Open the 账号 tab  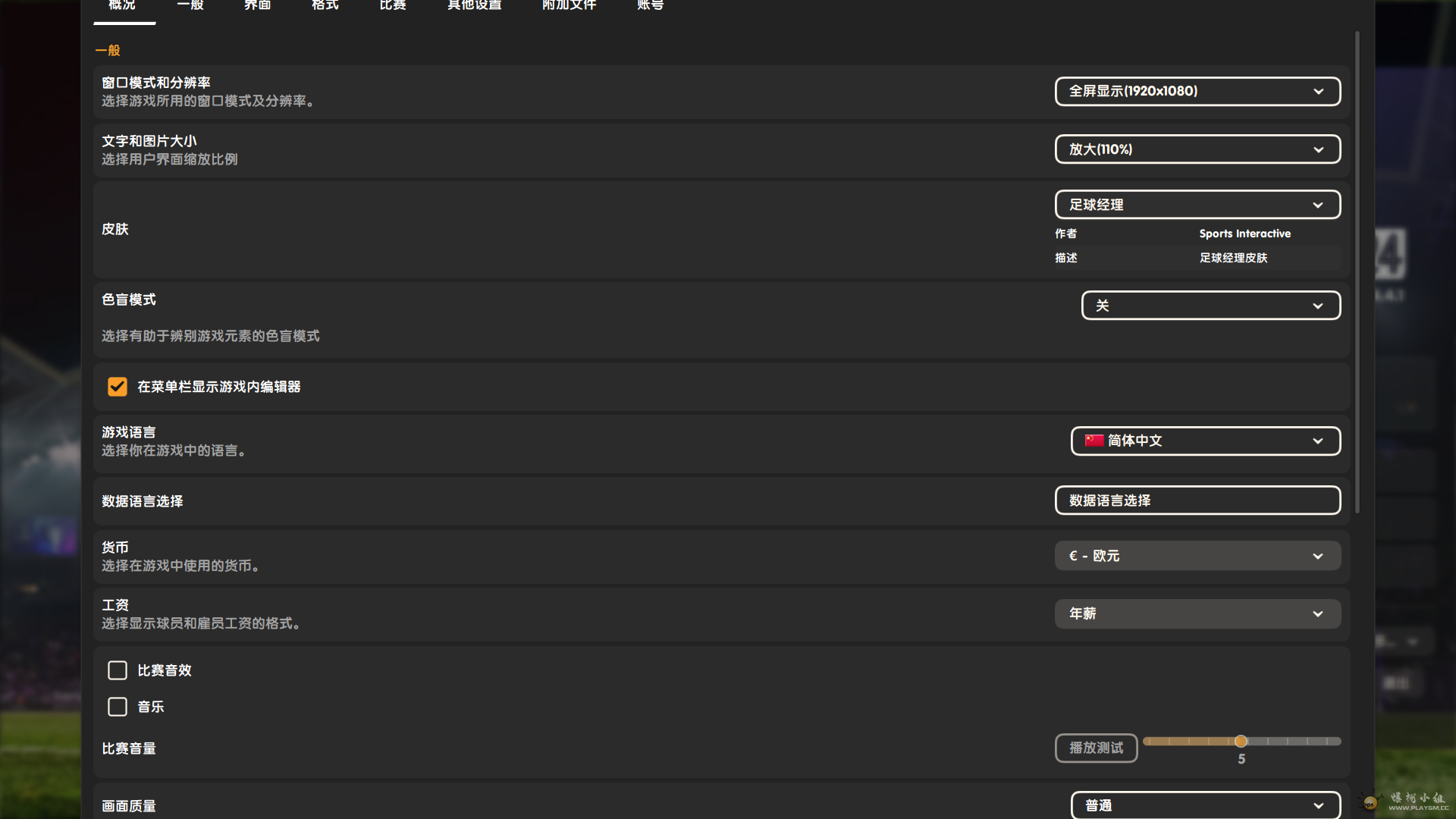pyautogui.click(x=650, y=6)
